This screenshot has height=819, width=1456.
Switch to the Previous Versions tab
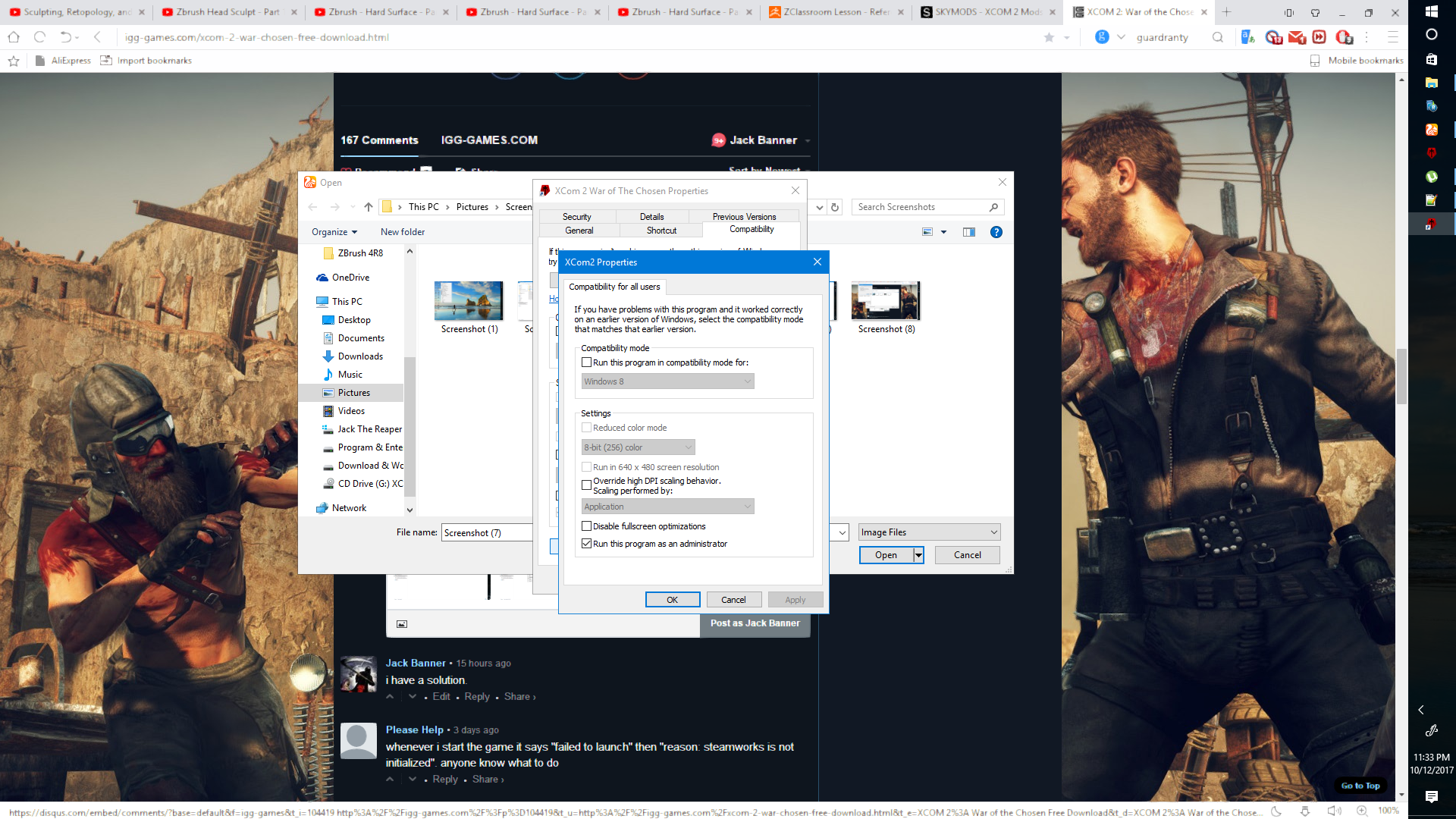744,217
